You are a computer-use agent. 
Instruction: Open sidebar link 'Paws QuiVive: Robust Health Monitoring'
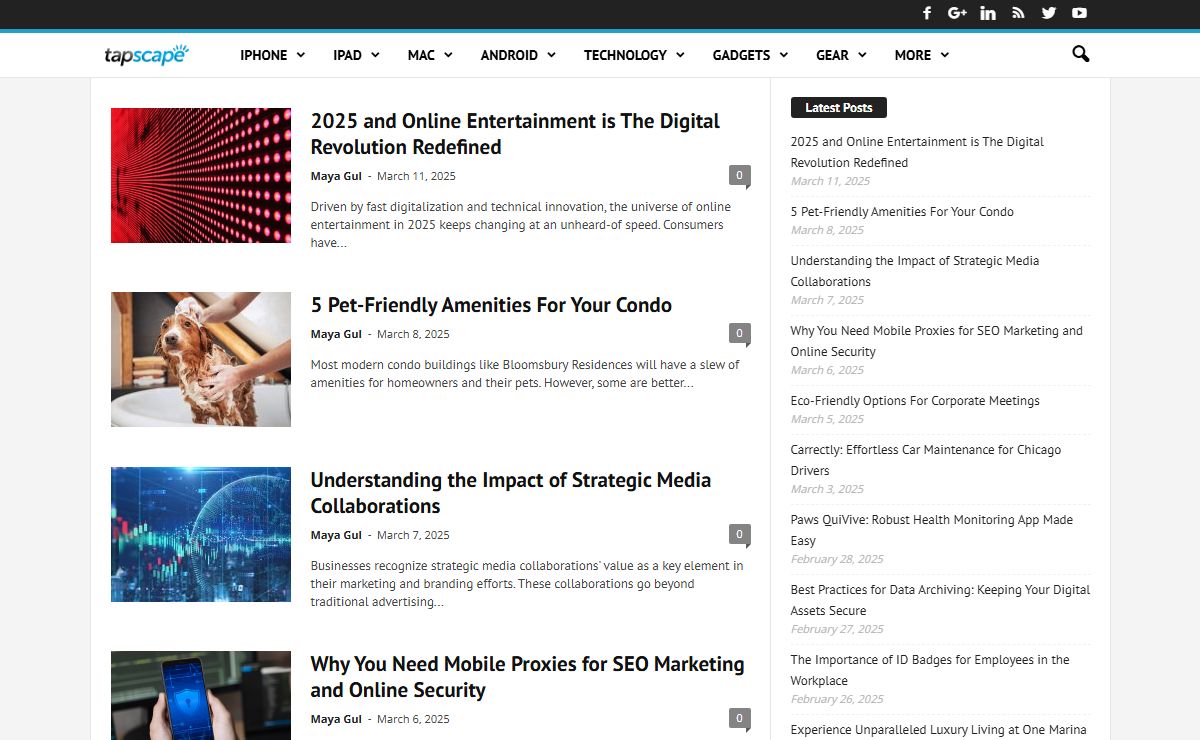[x=931, y=530]
